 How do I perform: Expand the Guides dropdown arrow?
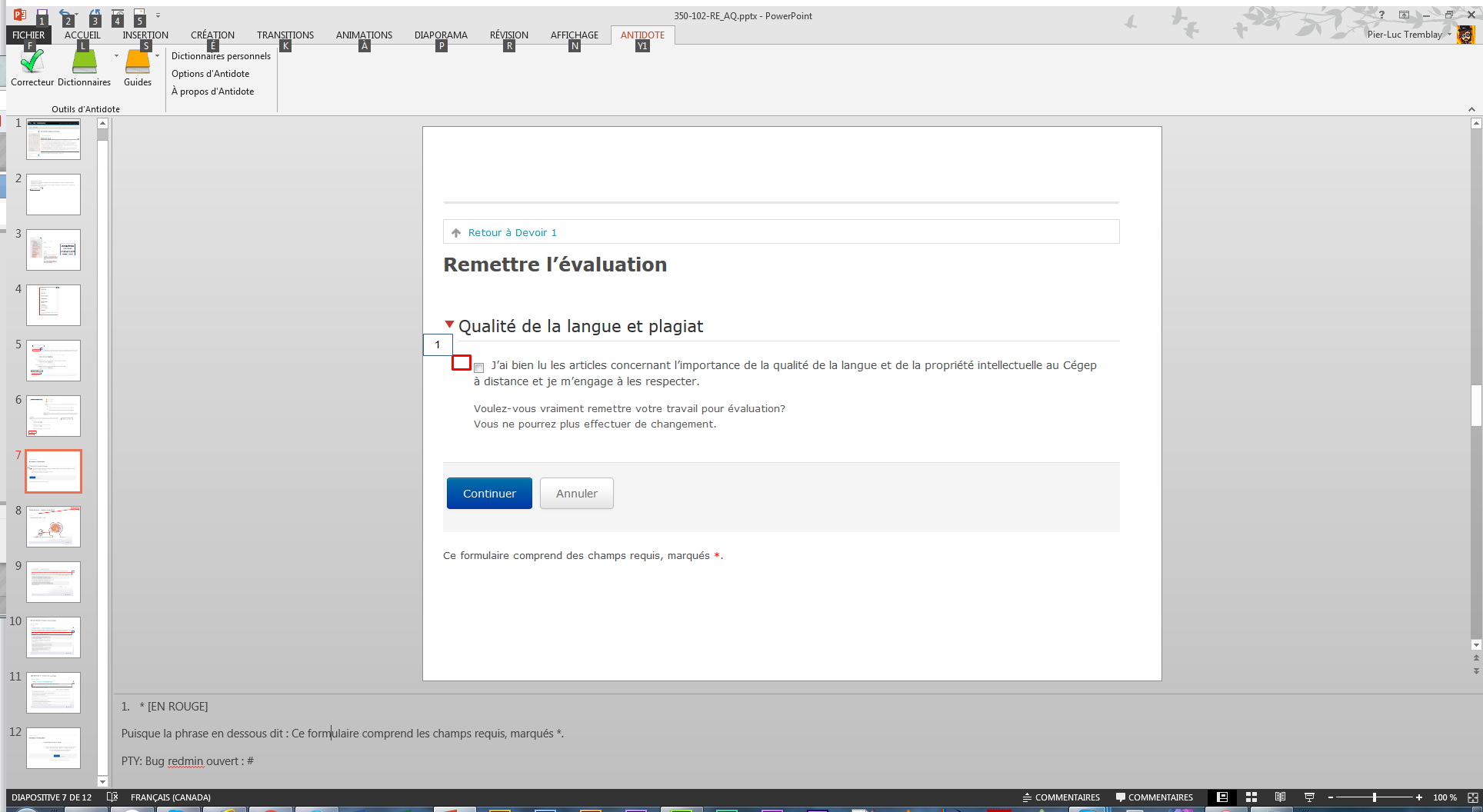157,56
